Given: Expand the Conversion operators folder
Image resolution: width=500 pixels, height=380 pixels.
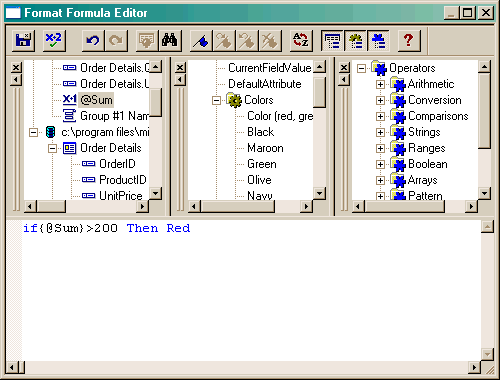Looking at the screenshot, I should coord(380,100).
